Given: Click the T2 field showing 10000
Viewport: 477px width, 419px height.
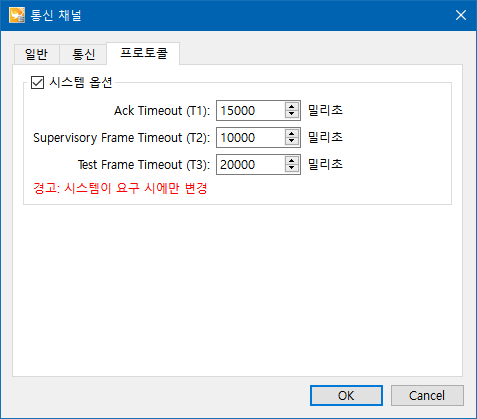Looking at the screenshot, I should click(251, 137).
